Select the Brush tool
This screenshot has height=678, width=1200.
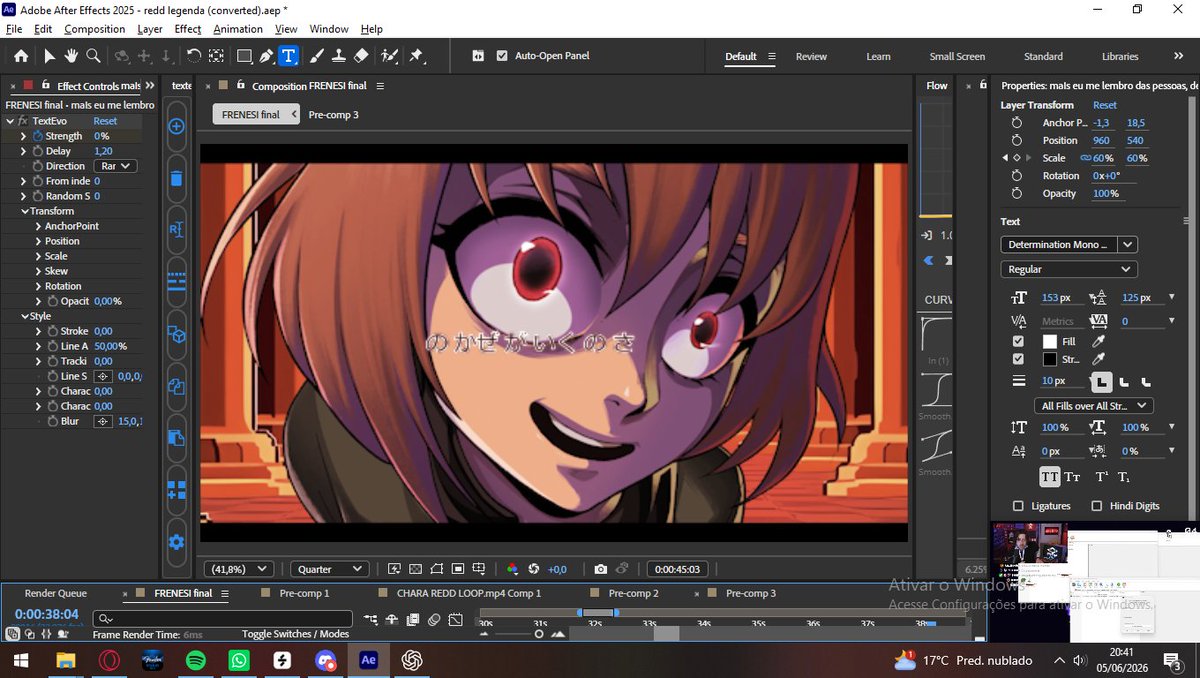coord(317,56)
